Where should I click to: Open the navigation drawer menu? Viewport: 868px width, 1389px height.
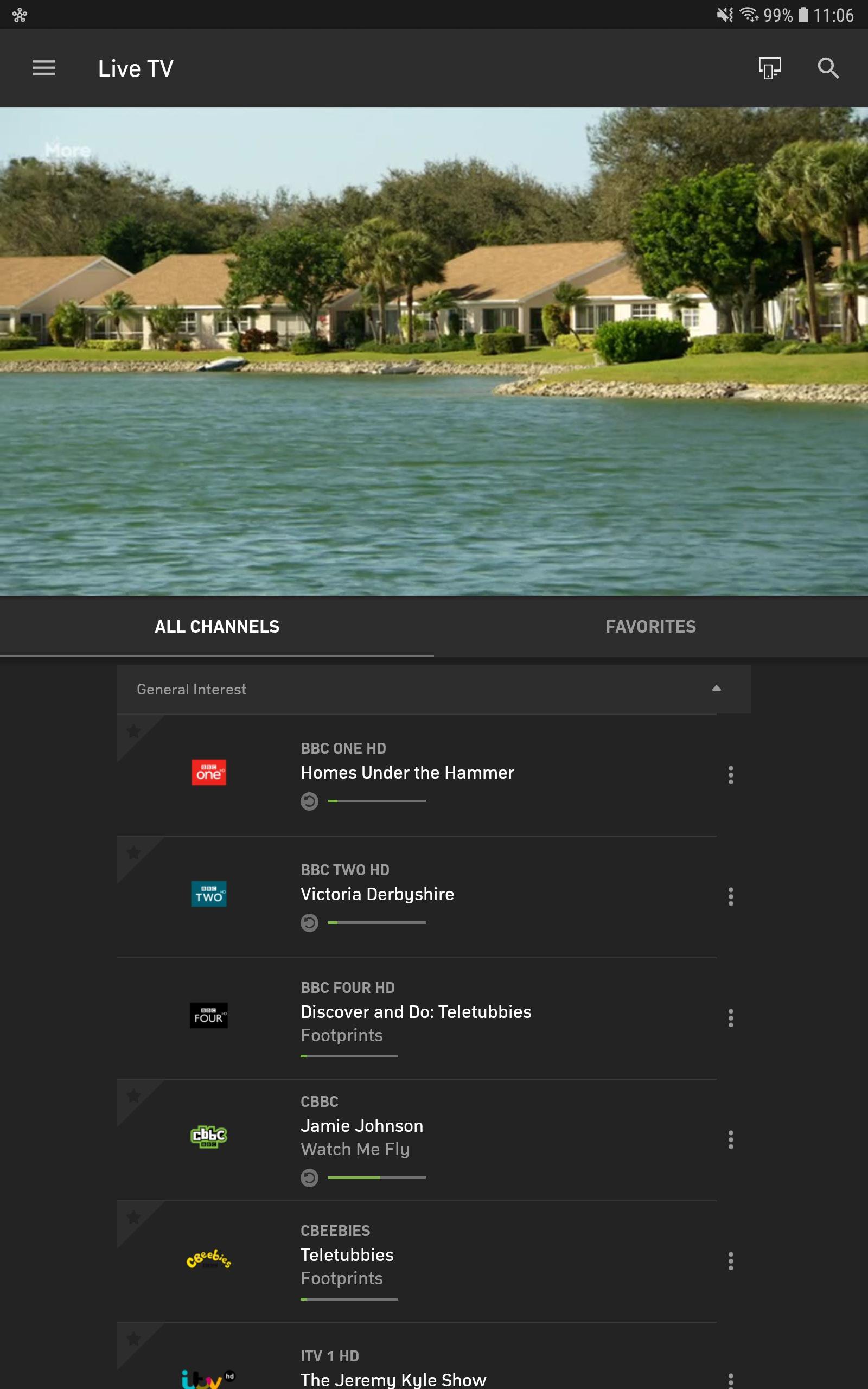pos(43,68)
